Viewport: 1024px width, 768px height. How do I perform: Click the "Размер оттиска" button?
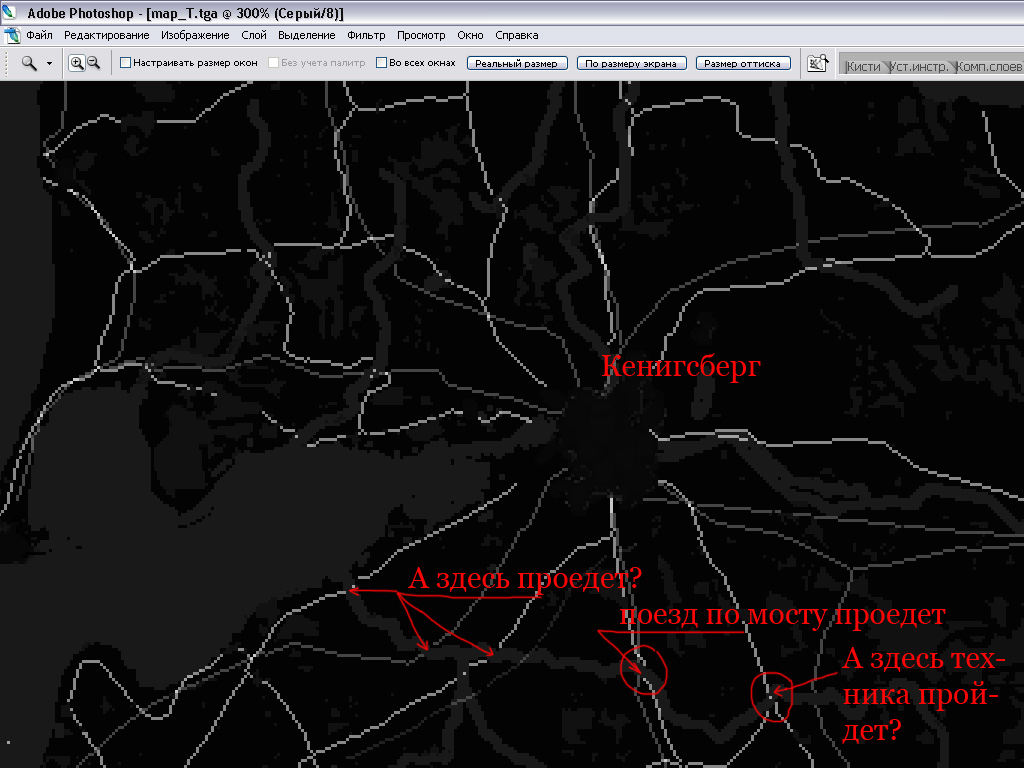pyautogui.click(x=743, y=63)
